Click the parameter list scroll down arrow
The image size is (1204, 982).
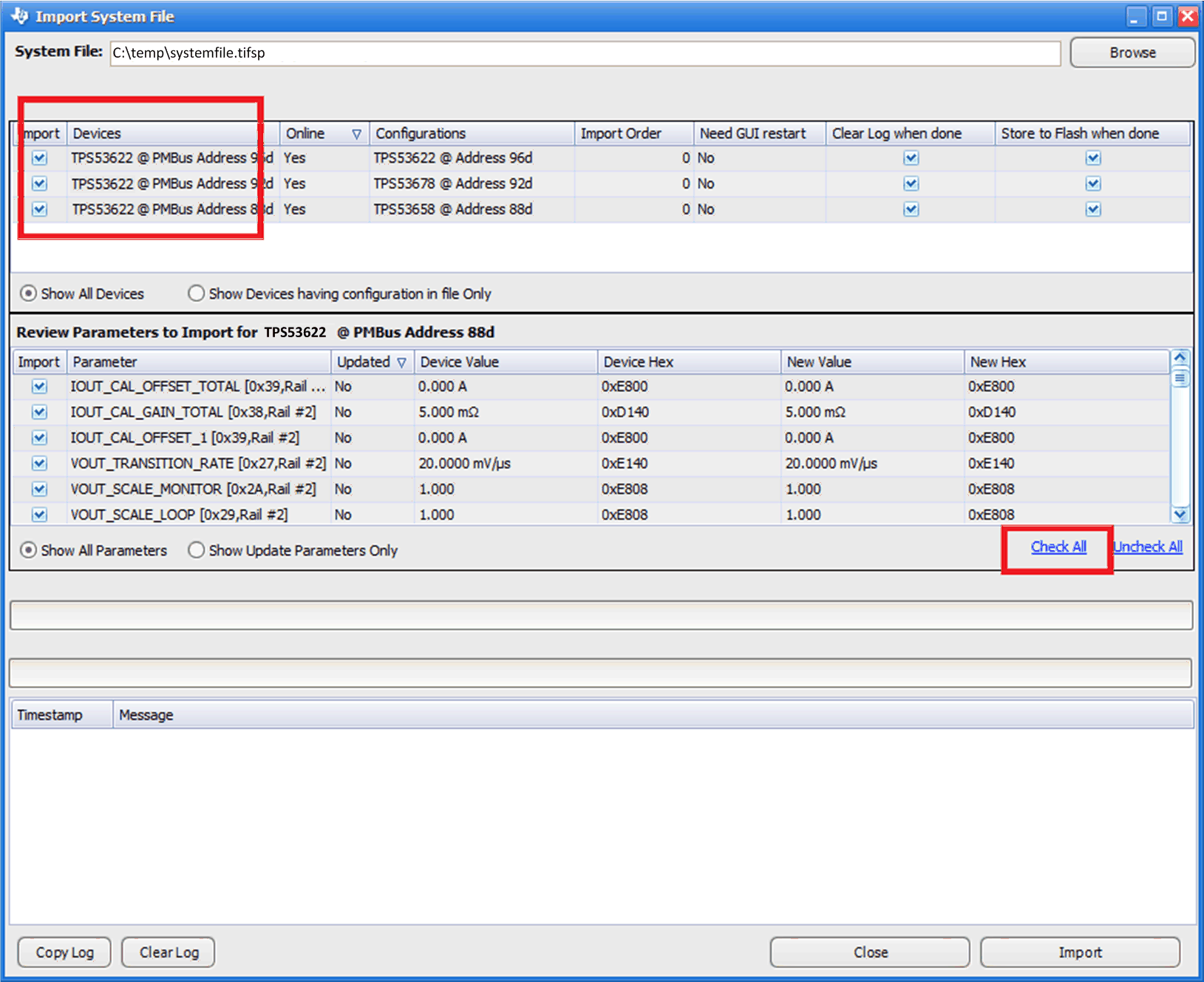coord(1180,514)
